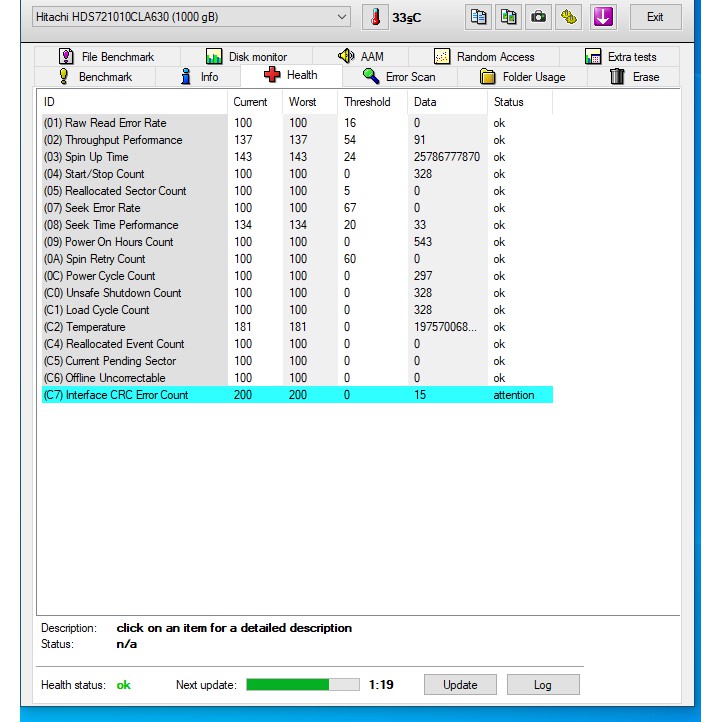
Task: Click the Next update progress bar
Action: click(x=302, y=685)
